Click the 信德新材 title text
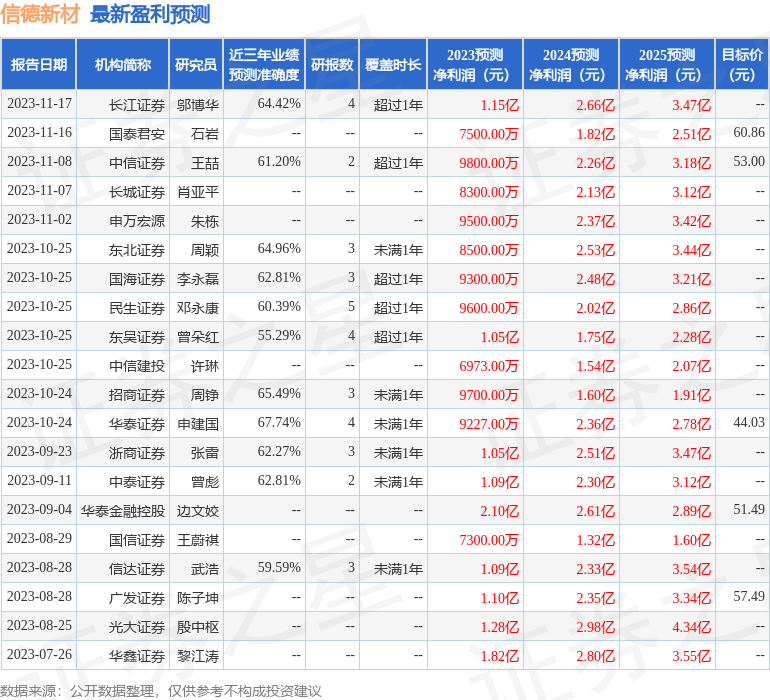 point(40,14)
